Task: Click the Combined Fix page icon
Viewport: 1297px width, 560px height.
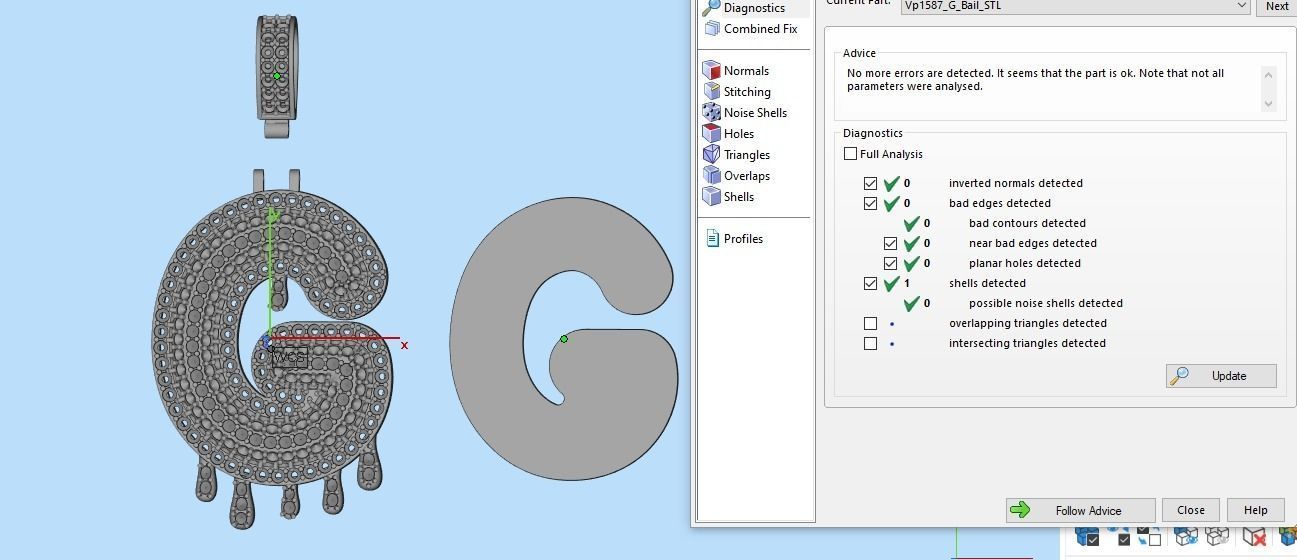Action: (712, 29)
